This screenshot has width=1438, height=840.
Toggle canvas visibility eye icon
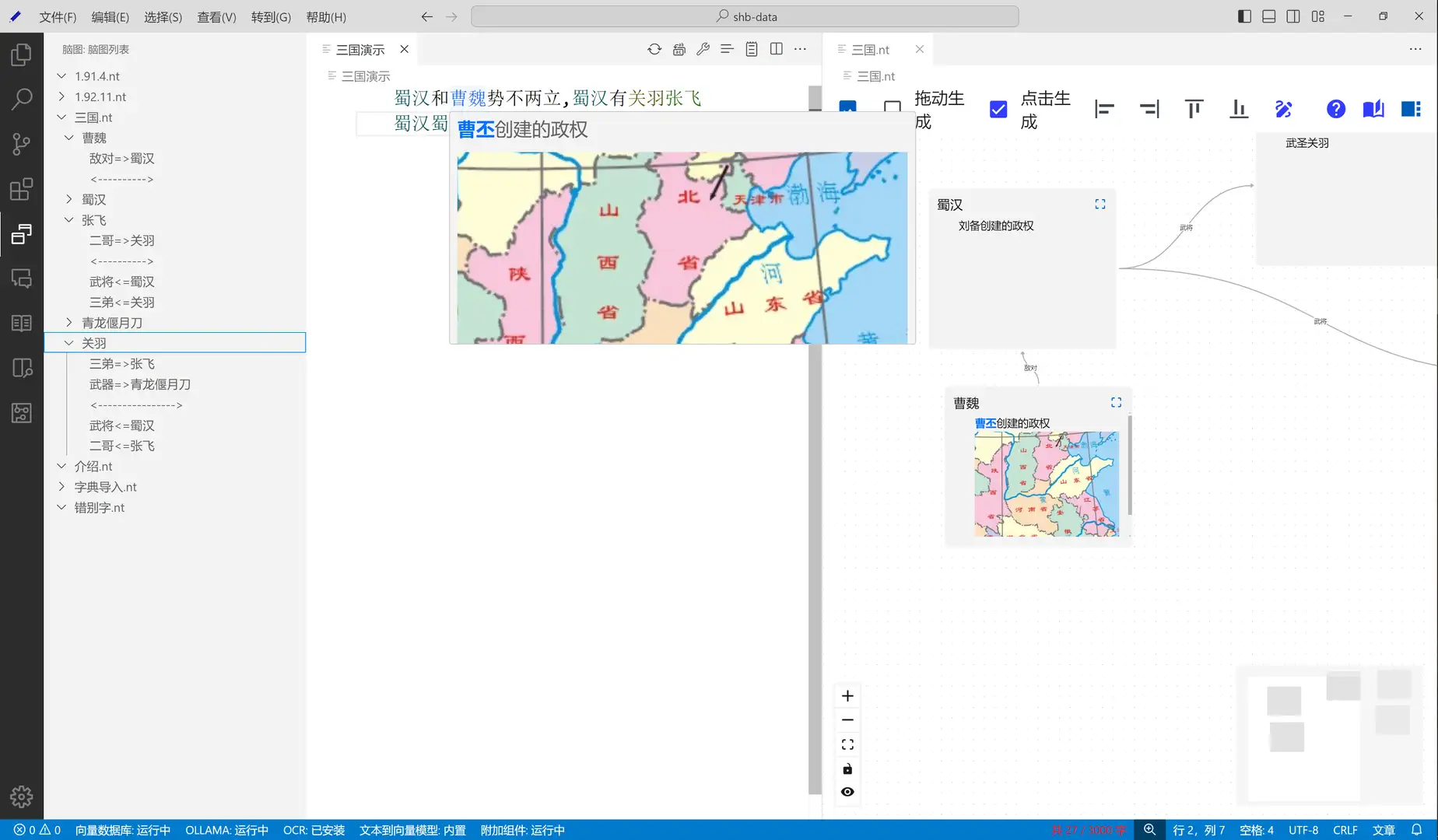pyautogui.click(x=847, y=792)
